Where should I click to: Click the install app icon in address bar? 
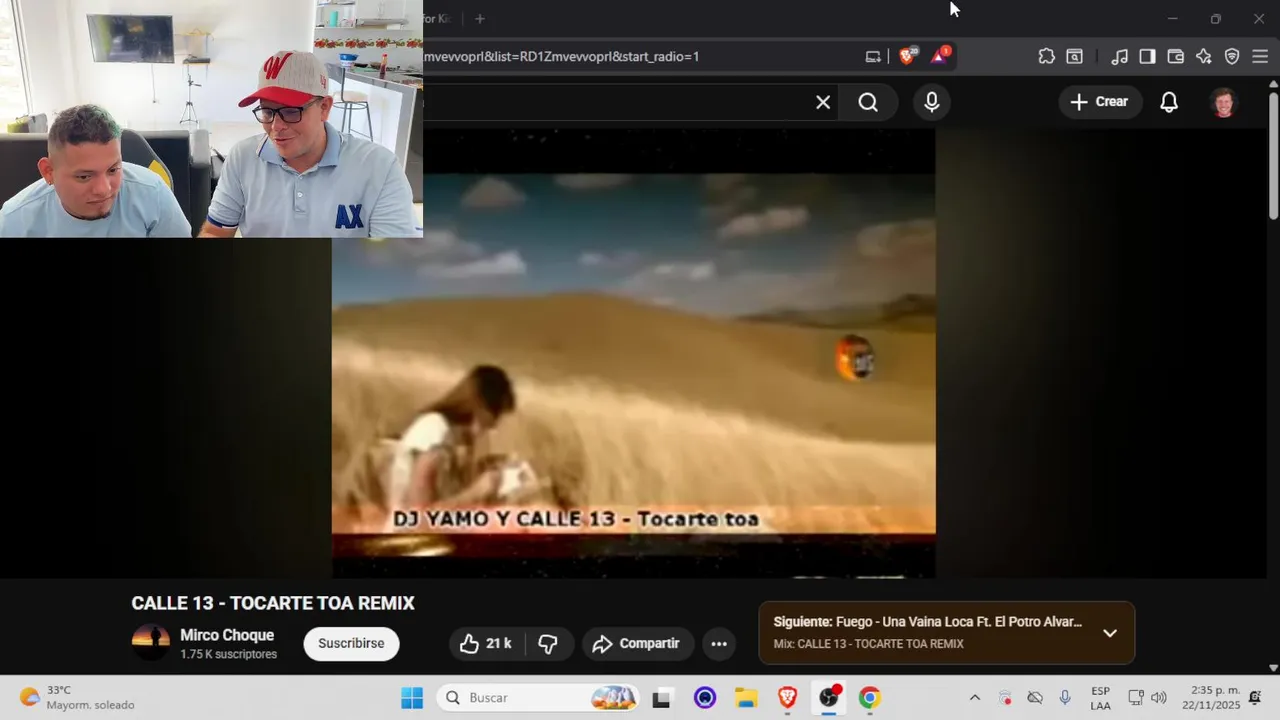pyautogui.click(x=873, y=56)
